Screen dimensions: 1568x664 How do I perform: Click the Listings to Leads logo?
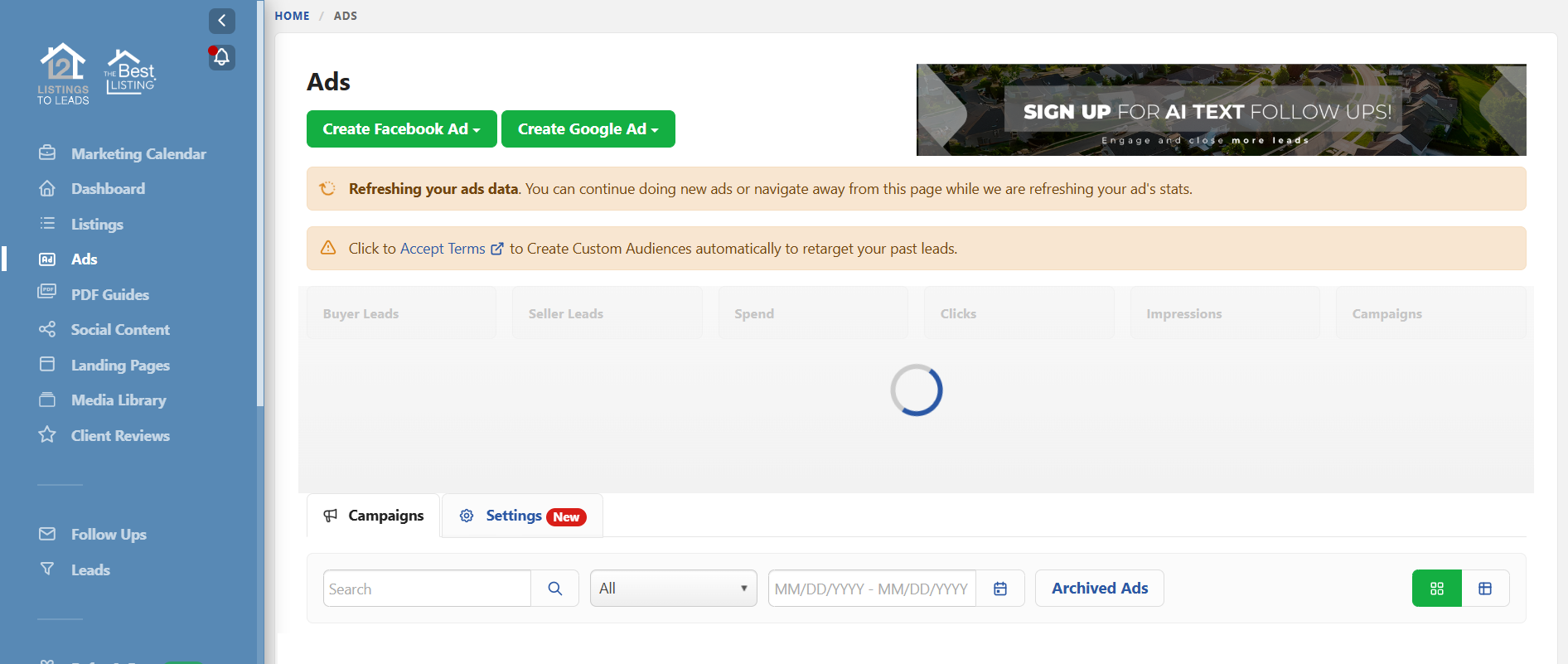pos(63,74)
